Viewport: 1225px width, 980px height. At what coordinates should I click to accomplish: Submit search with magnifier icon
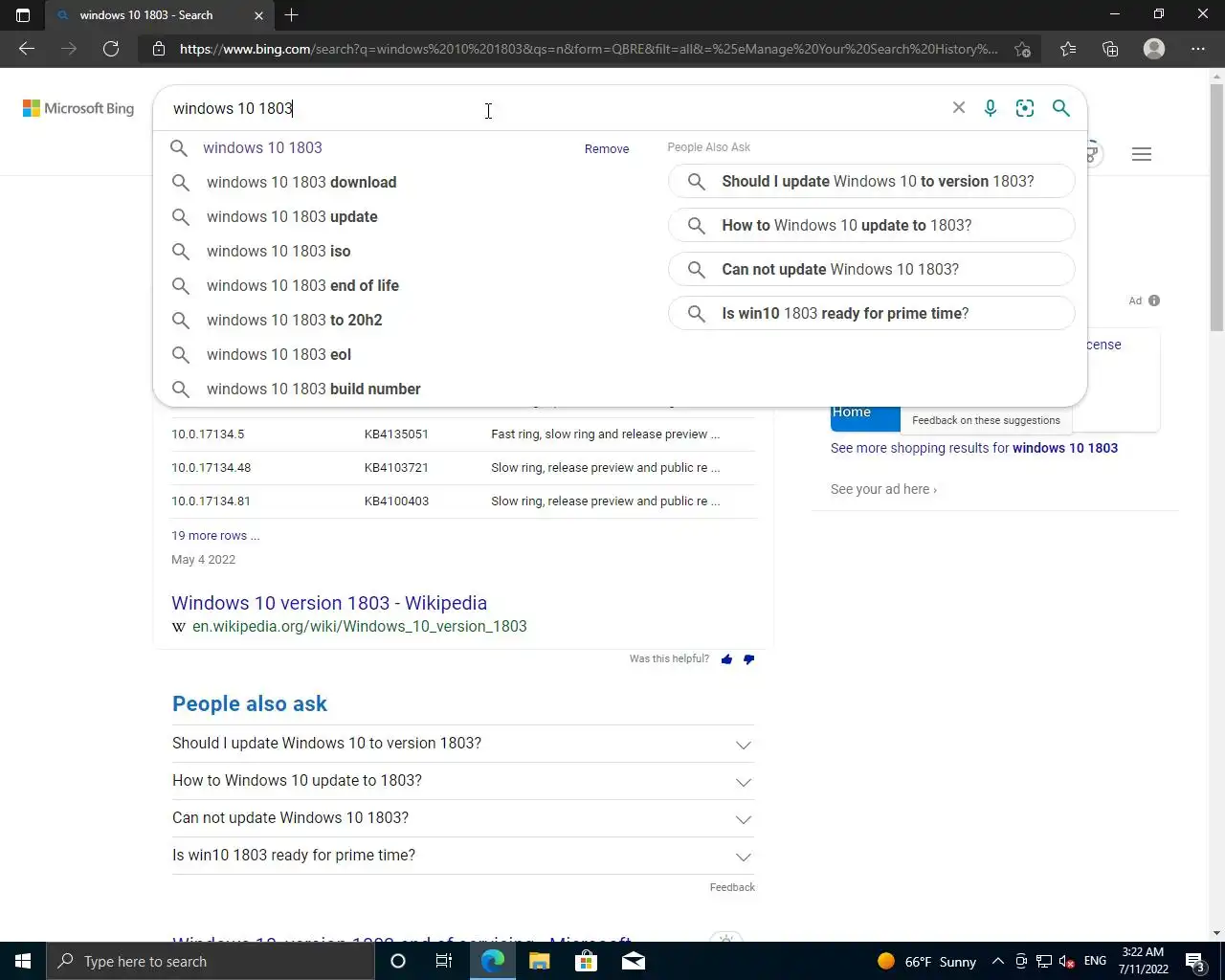(x=1060, y=108)
